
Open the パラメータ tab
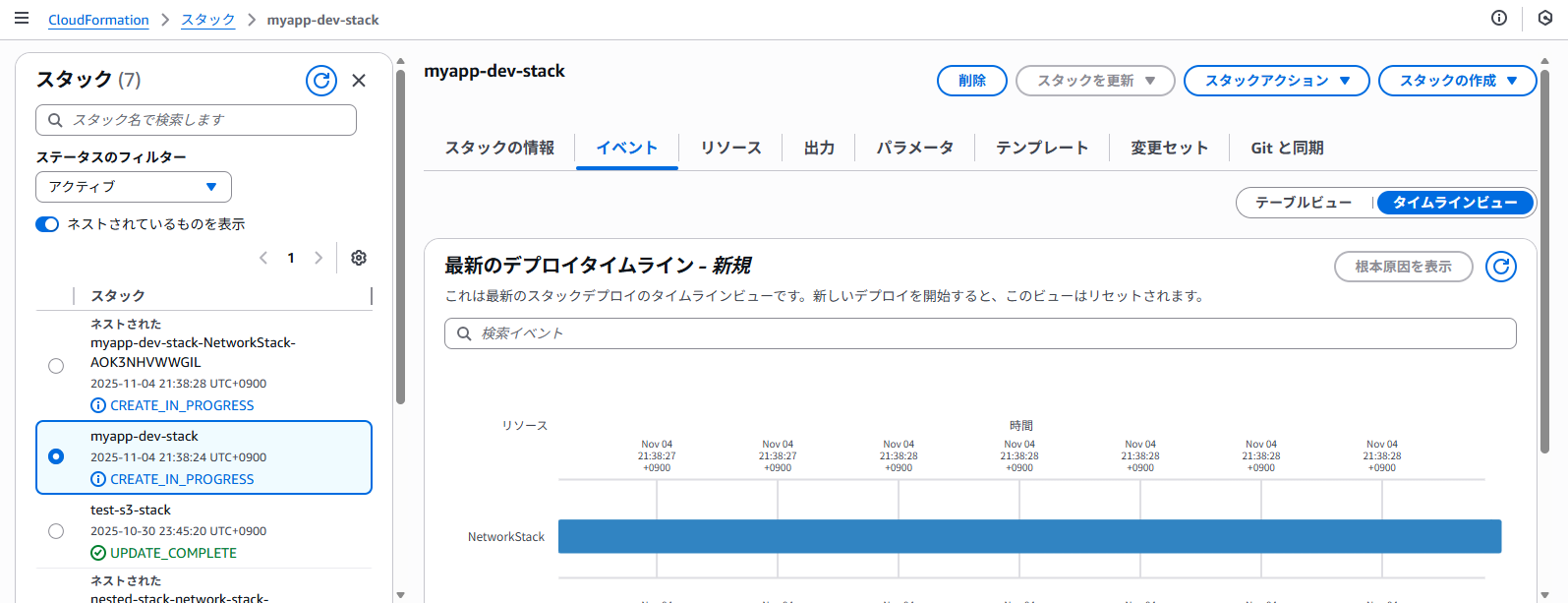tap(914, 148)
